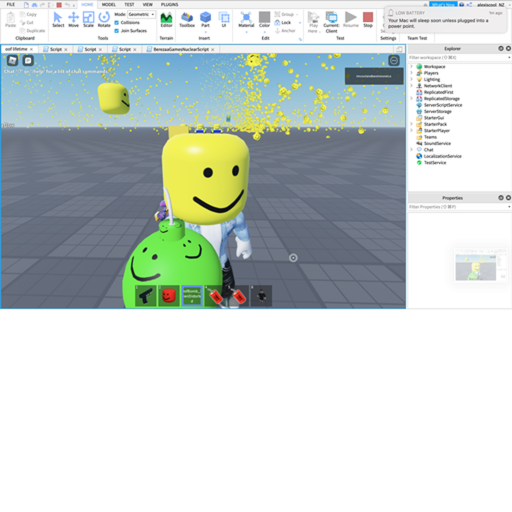Image resolution: width=512 pixels, height=512 pixels.
Task: Click the Cut clipboard button
Action: point(27,23)
